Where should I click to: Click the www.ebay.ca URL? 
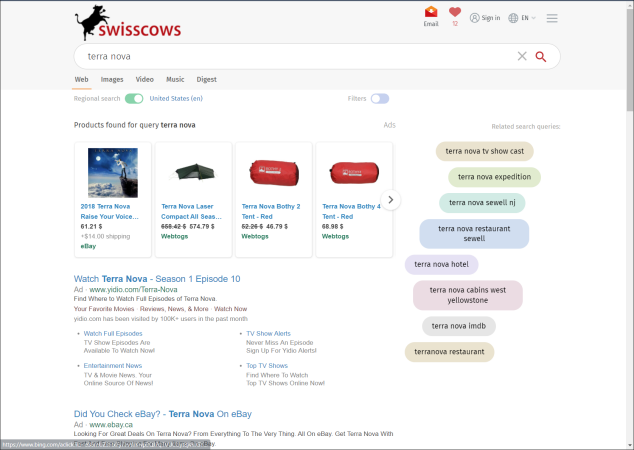[x=111, y=425]
